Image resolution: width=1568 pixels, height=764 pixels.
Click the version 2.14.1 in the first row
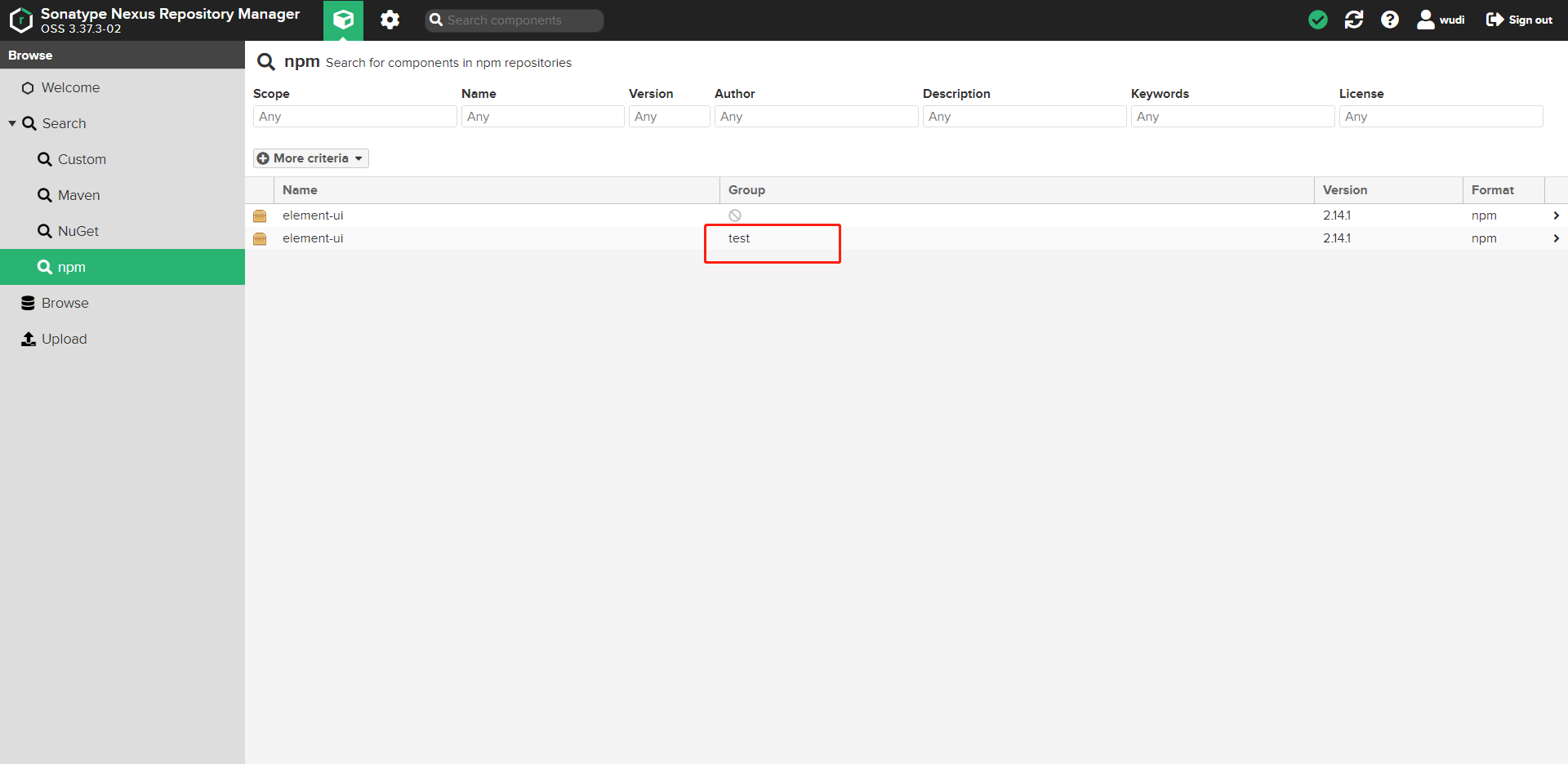coord(1337,215)
